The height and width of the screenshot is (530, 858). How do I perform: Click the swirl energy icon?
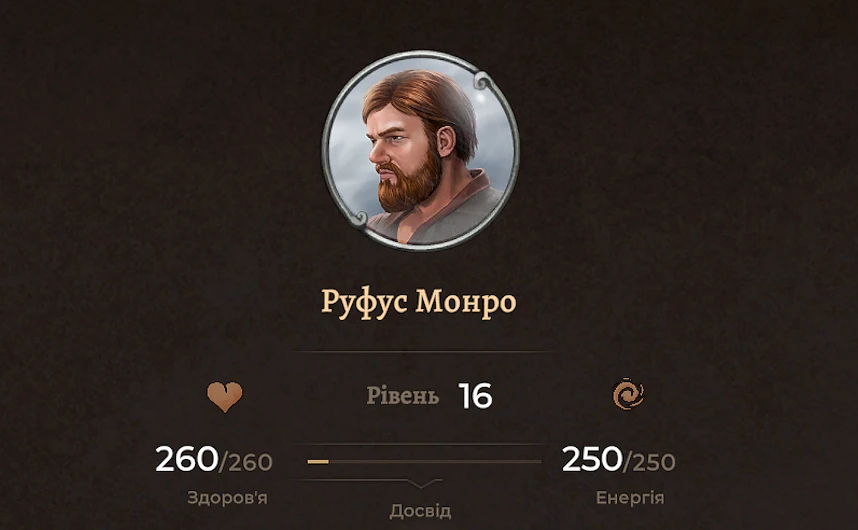click(628, 394)
